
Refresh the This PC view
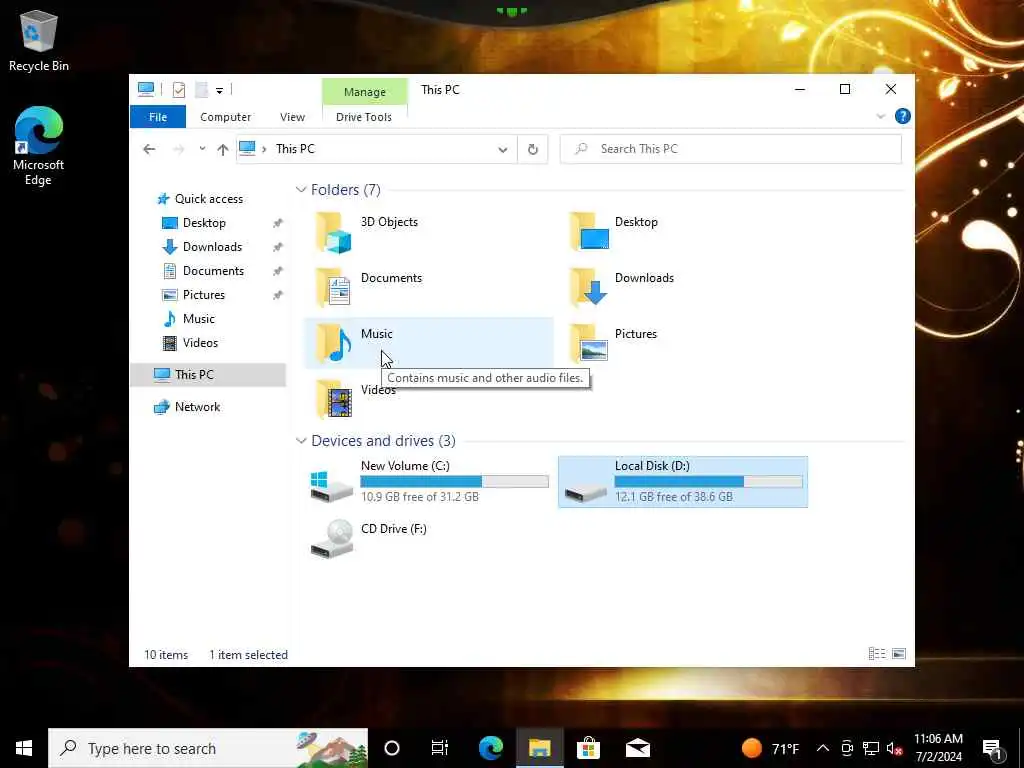click(x=533, y=150)
